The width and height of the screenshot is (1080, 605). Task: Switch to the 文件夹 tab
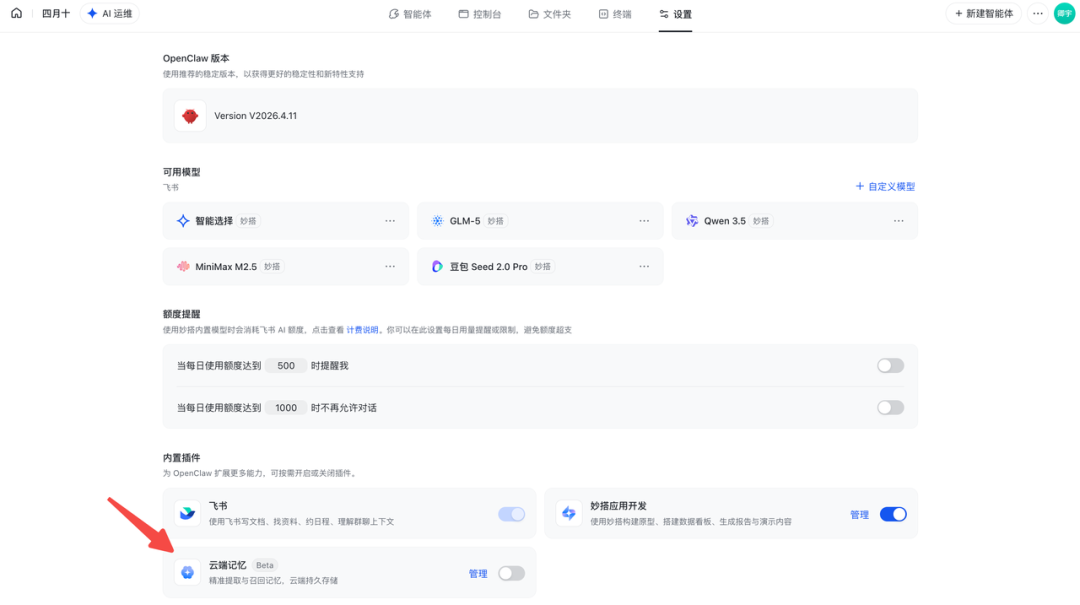[550, 14]
